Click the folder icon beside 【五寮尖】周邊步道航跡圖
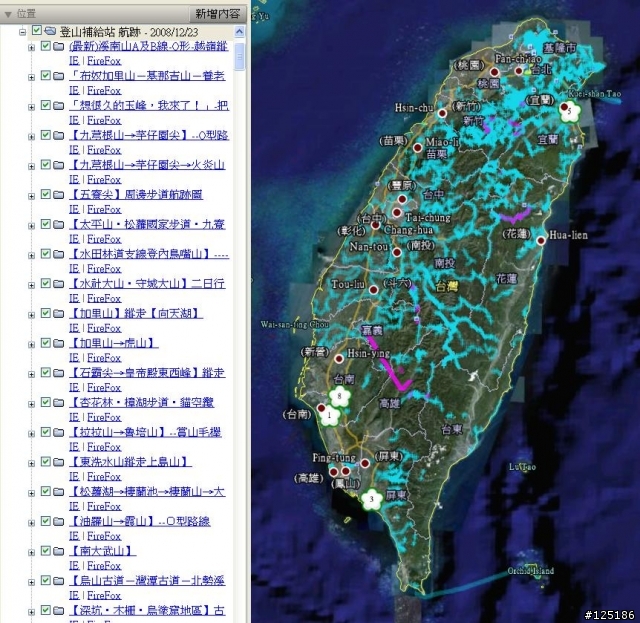 [x=58, y=195]
